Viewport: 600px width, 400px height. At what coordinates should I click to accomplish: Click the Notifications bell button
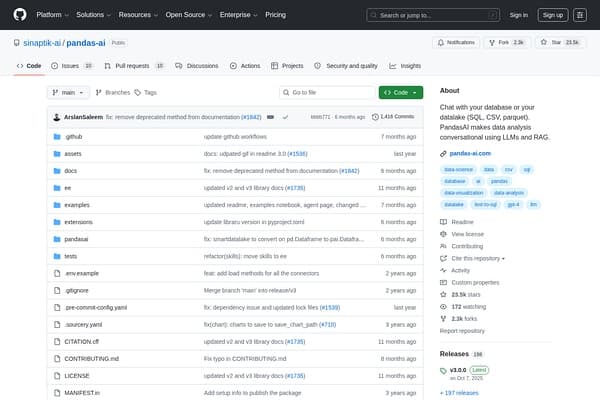click(456, 42)
